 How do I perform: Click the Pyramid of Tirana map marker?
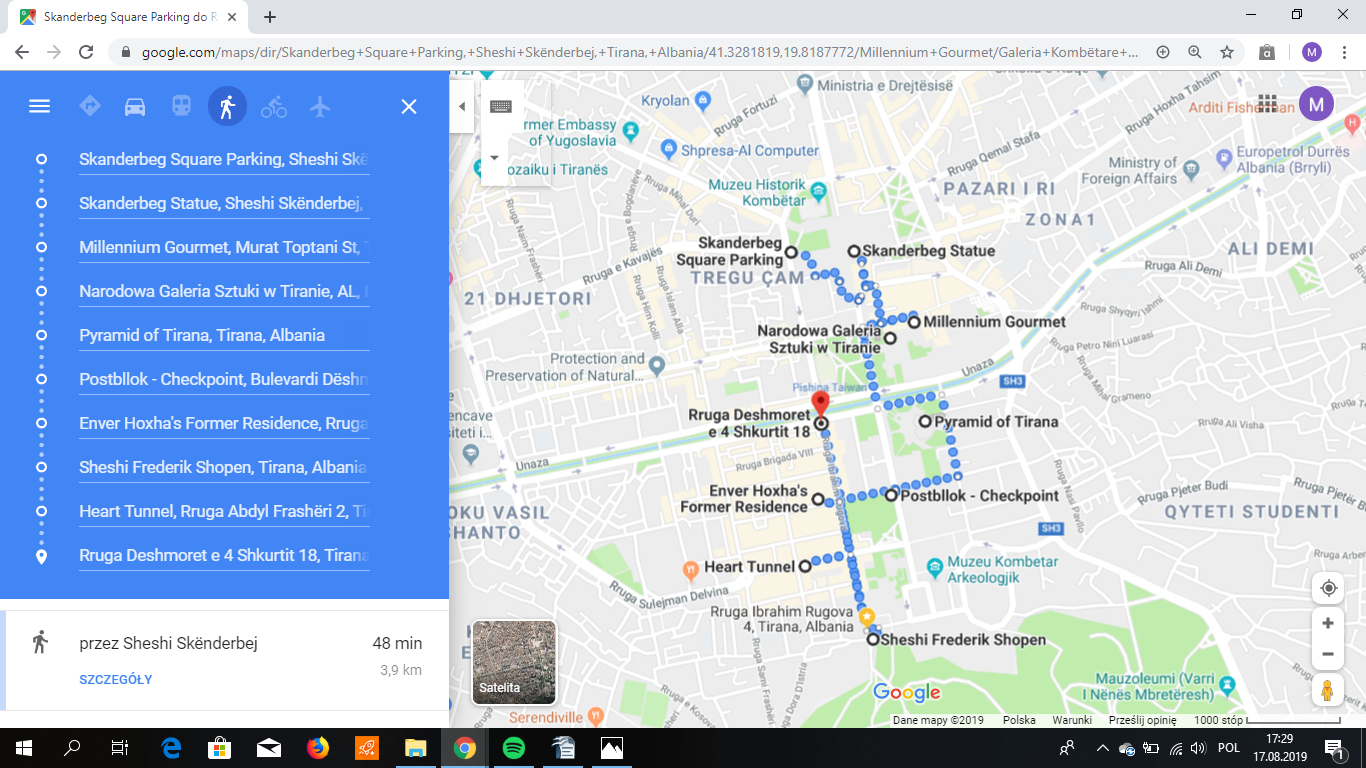[x=926, y=422]
